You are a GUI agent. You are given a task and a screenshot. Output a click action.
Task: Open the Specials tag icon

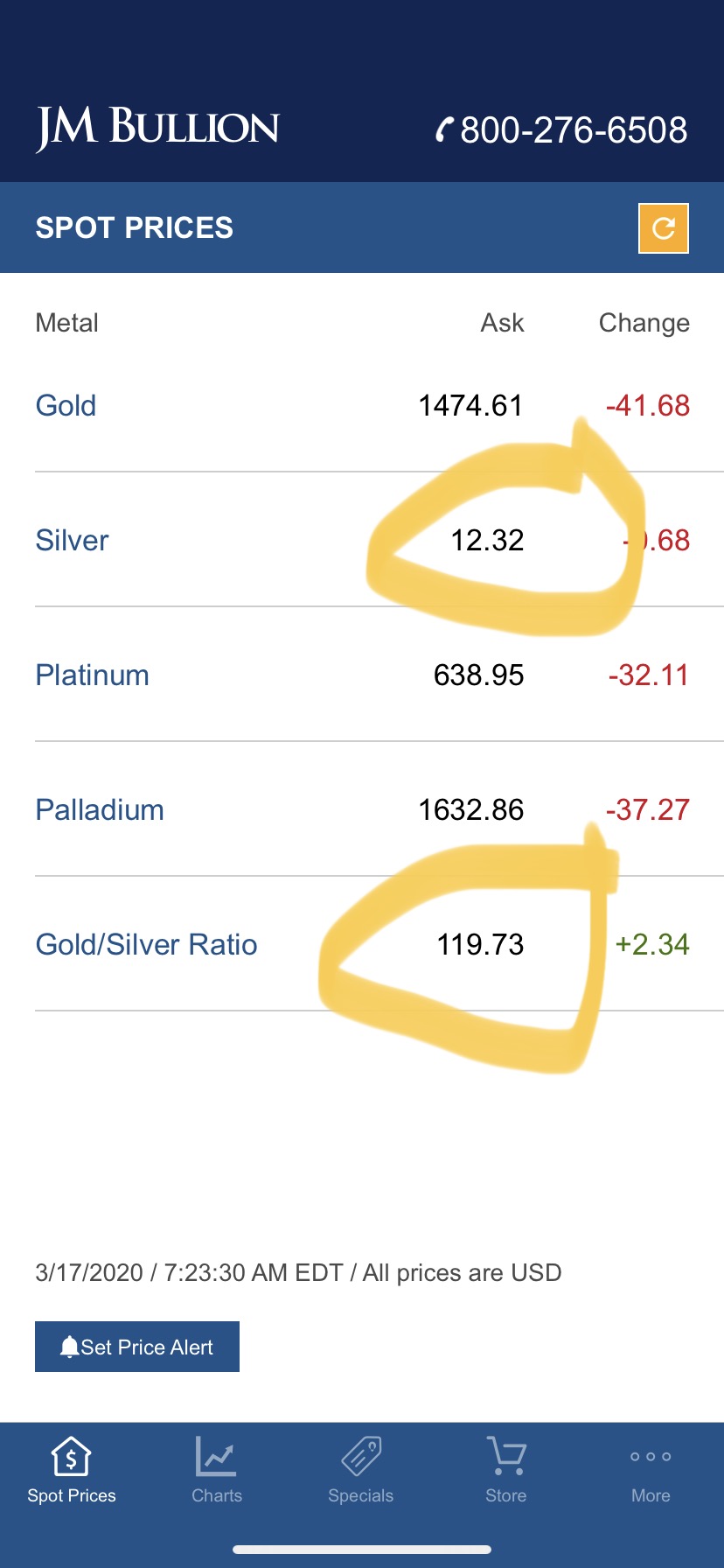click(361, 1456)
